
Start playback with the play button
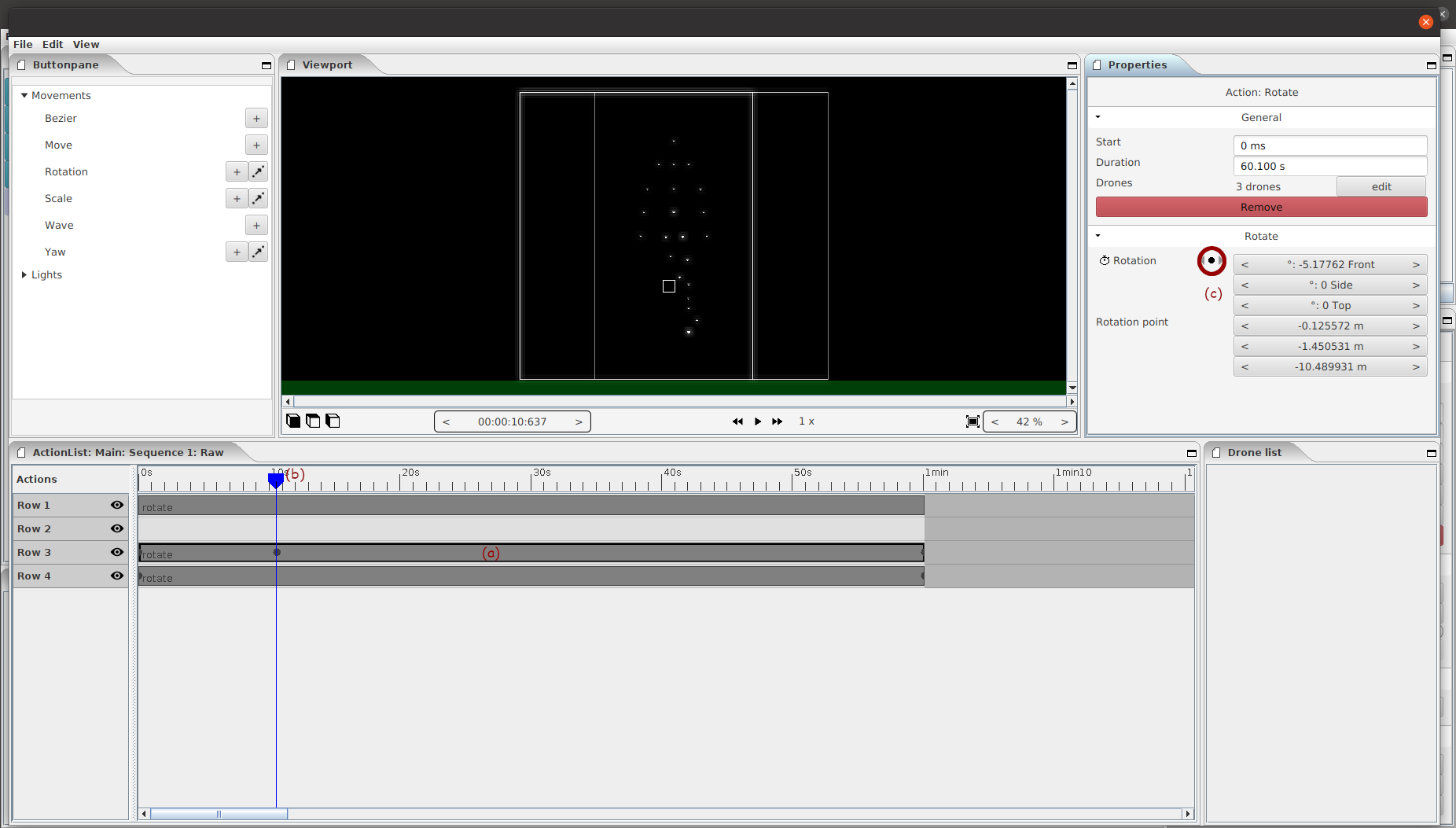pos(758,421)
